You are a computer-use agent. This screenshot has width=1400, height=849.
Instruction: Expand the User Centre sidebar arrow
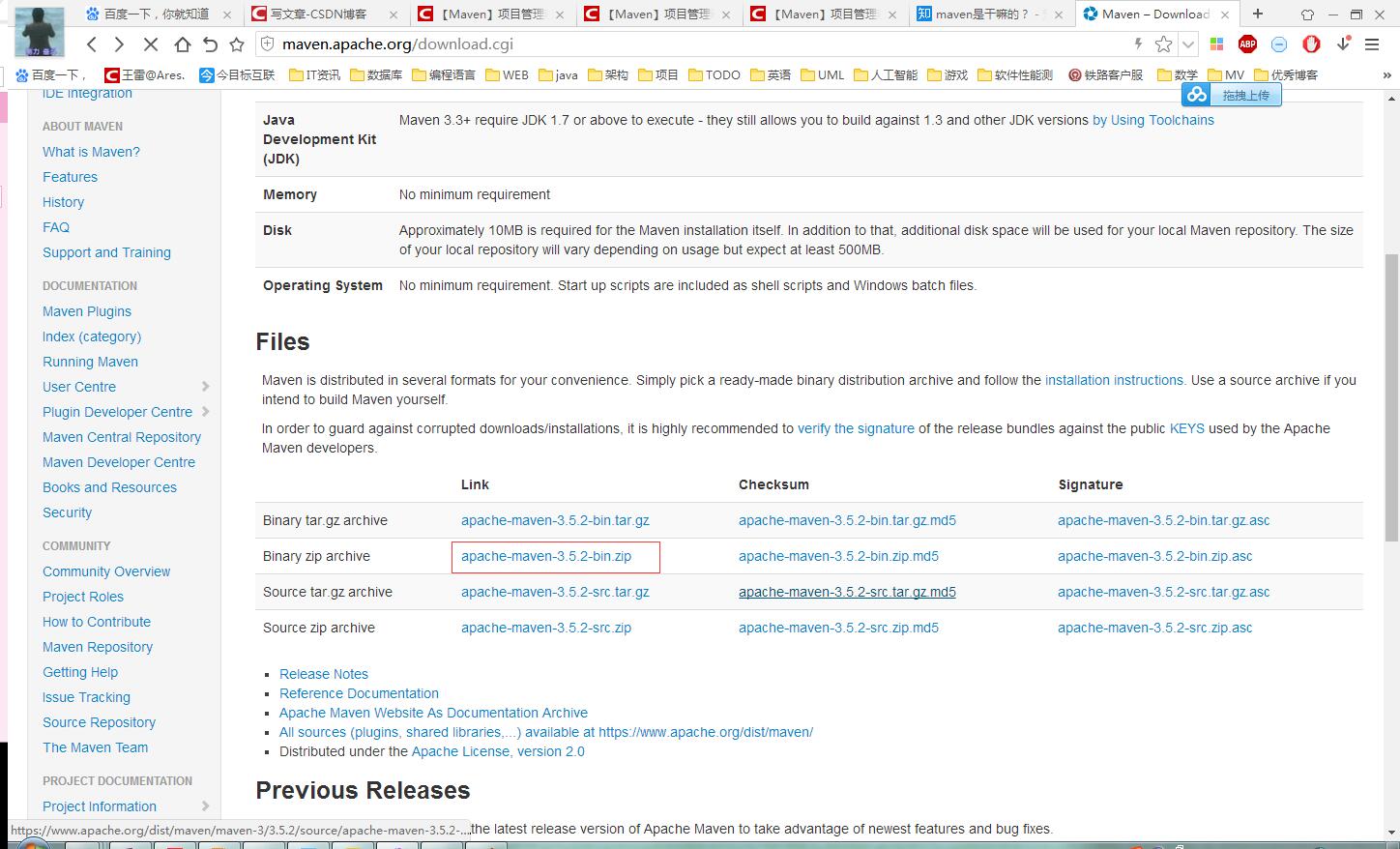pyautogui.click(x=205, y=387)
